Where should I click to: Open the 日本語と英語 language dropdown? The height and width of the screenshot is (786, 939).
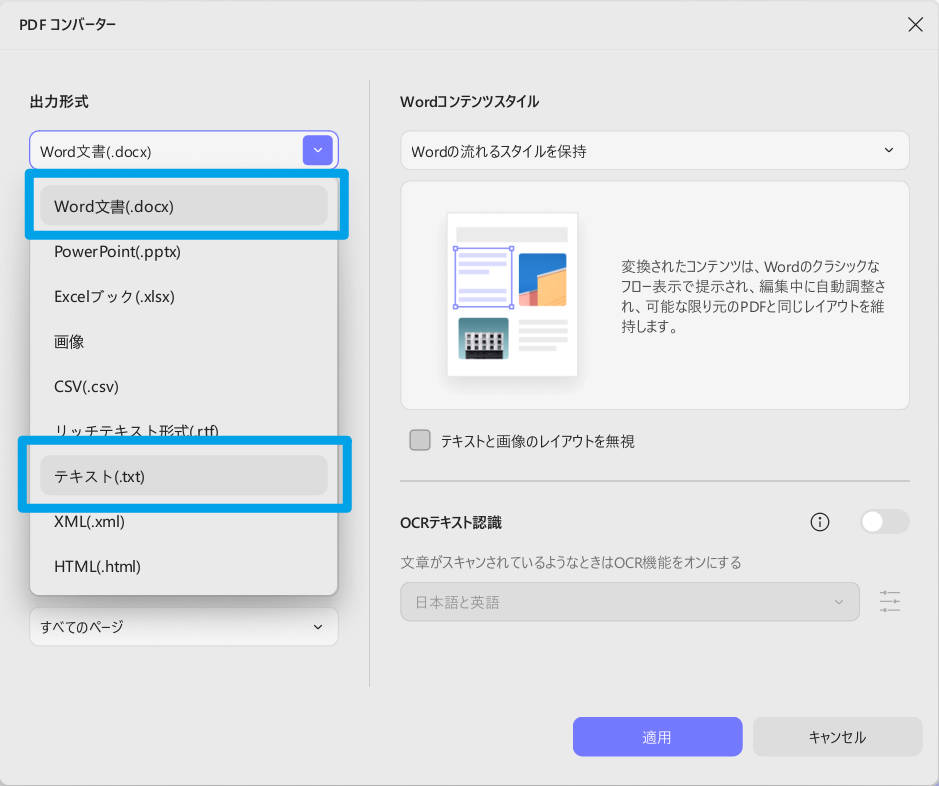630,602
